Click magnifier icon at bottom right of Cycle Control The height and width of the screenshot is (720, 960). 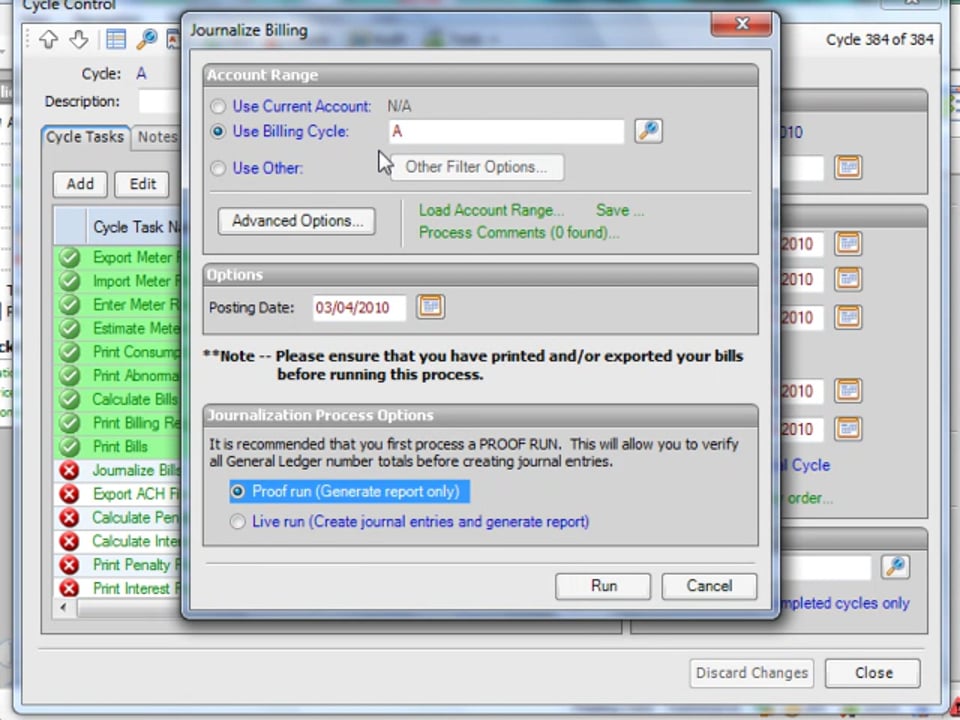(x=895, y=567)
